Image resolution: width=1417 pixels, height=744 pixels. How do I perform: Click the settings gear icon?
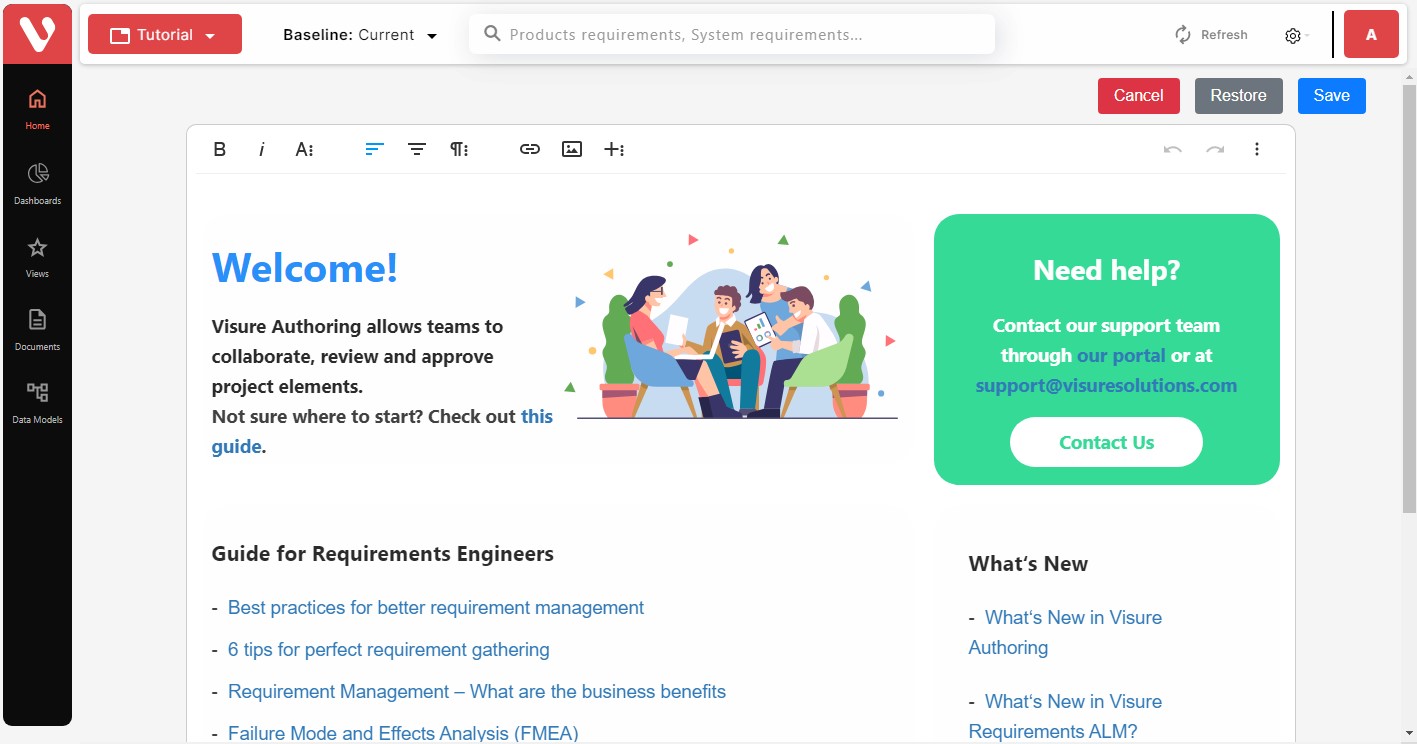point(1293,36)
